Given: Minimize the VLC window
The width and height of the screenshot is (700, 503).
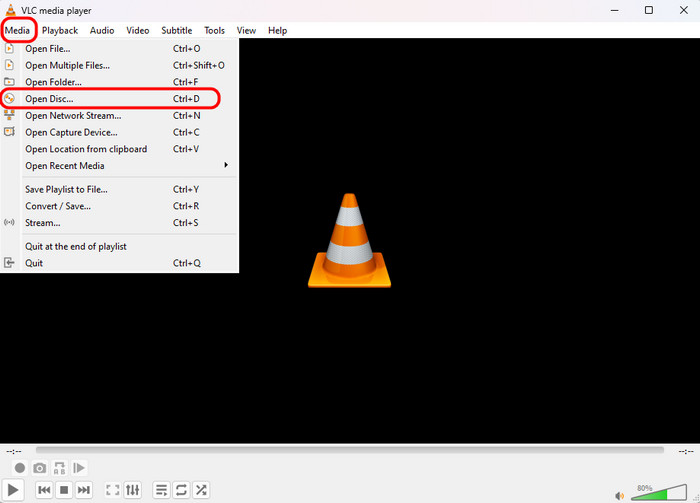Looking at the screenshot, I should pyautogui.click(x=615, y=10).
